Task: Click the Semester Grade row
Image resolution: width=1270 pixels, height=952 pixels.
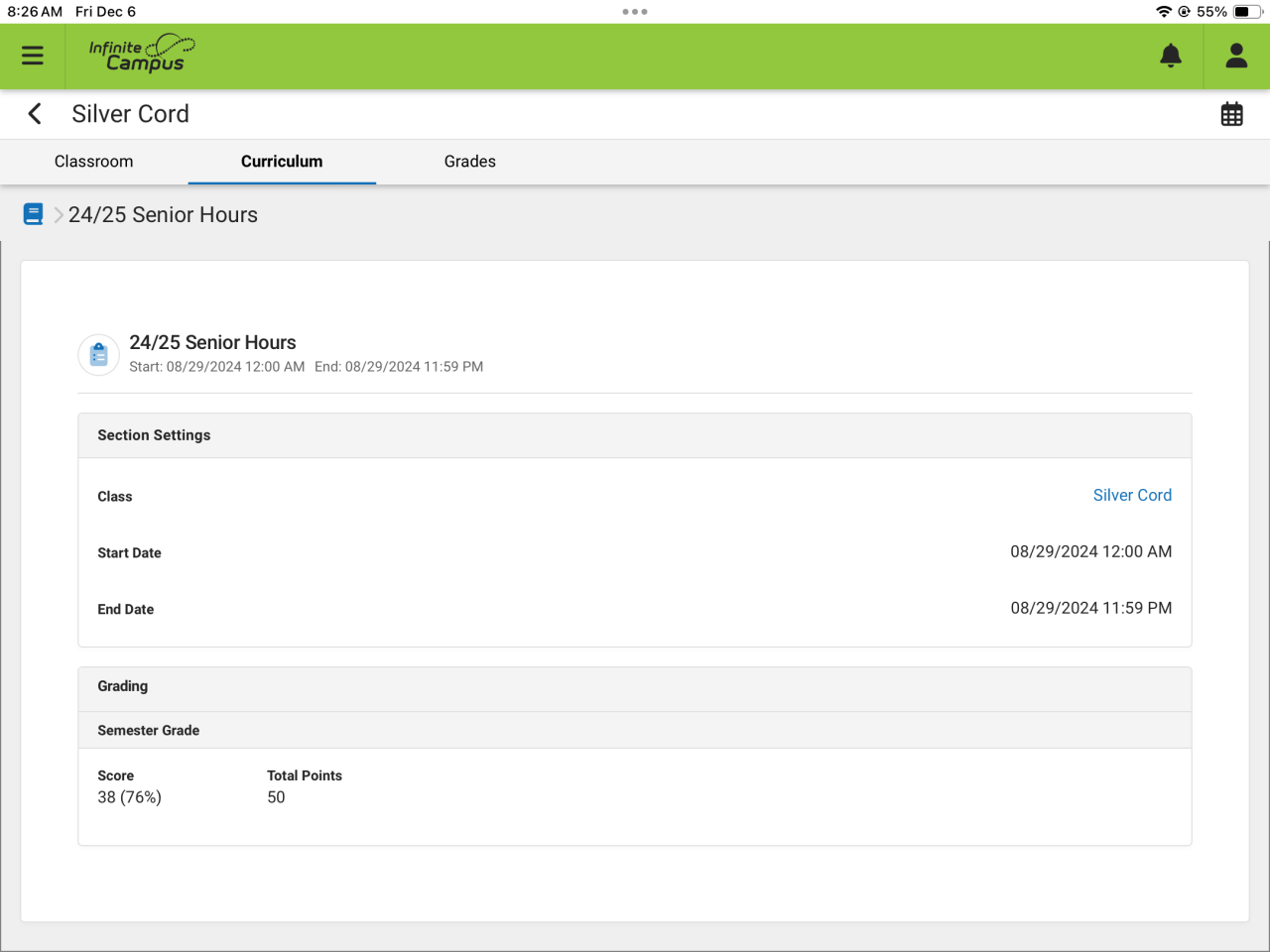Action: tap(635, 730)
